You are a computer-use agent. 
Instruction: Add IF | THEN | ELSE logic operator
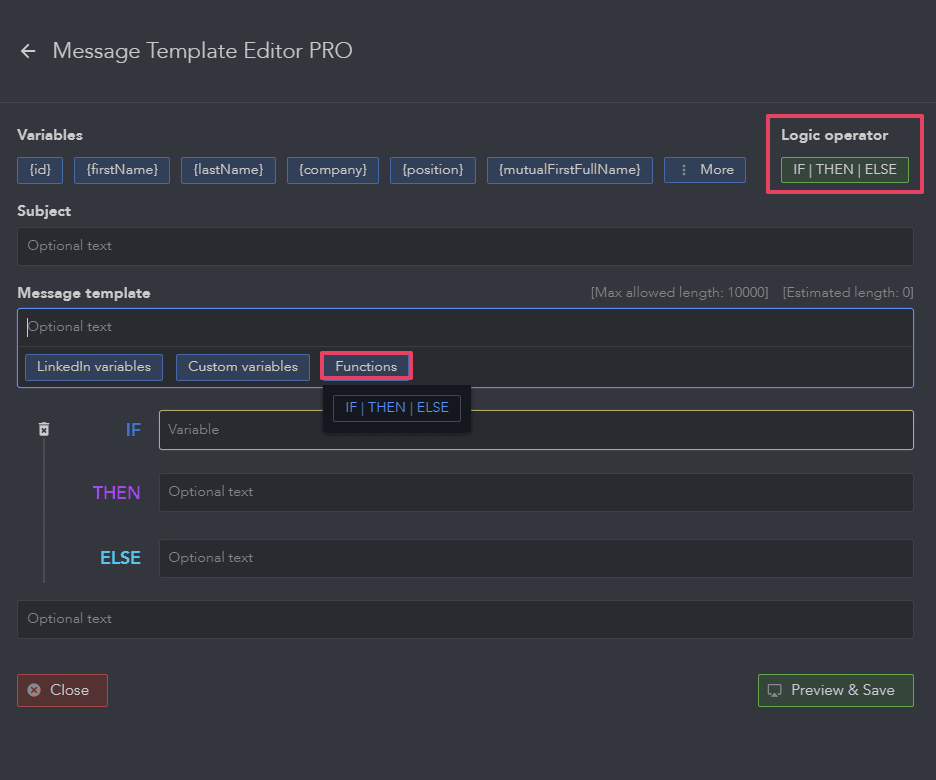click(845, 170)
